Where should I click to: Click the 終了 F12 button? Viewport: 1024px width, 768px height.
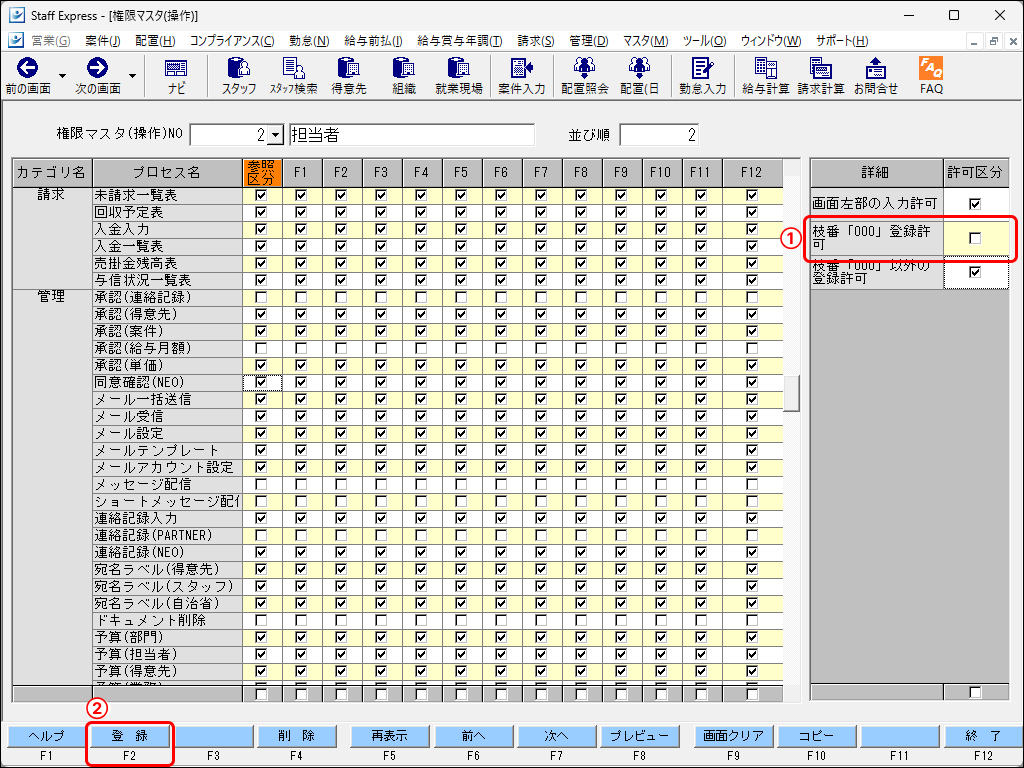click(983, 736)
